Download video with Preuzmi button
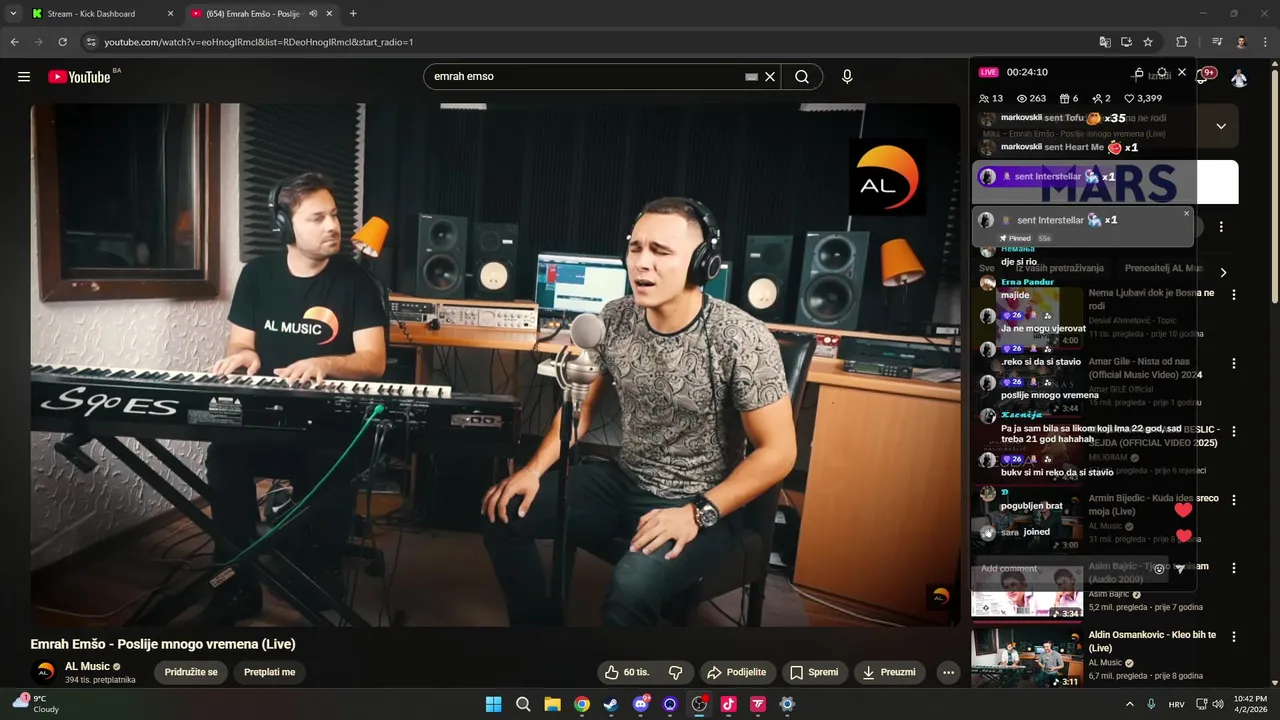The width and height of the screenshot is (1280, 720). (x=889, y=672)
